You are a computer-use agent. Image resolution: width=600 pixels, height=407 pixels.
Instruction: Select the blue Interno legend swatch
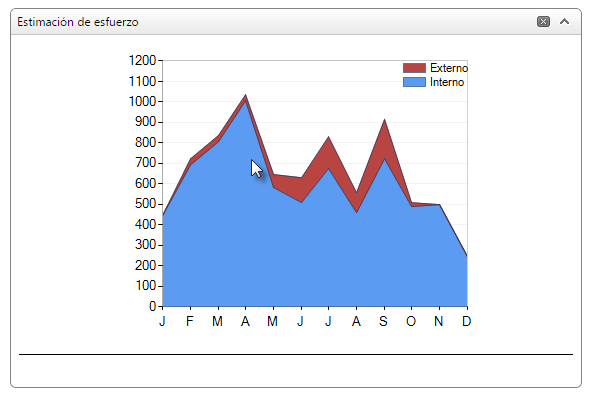[414, 82]
